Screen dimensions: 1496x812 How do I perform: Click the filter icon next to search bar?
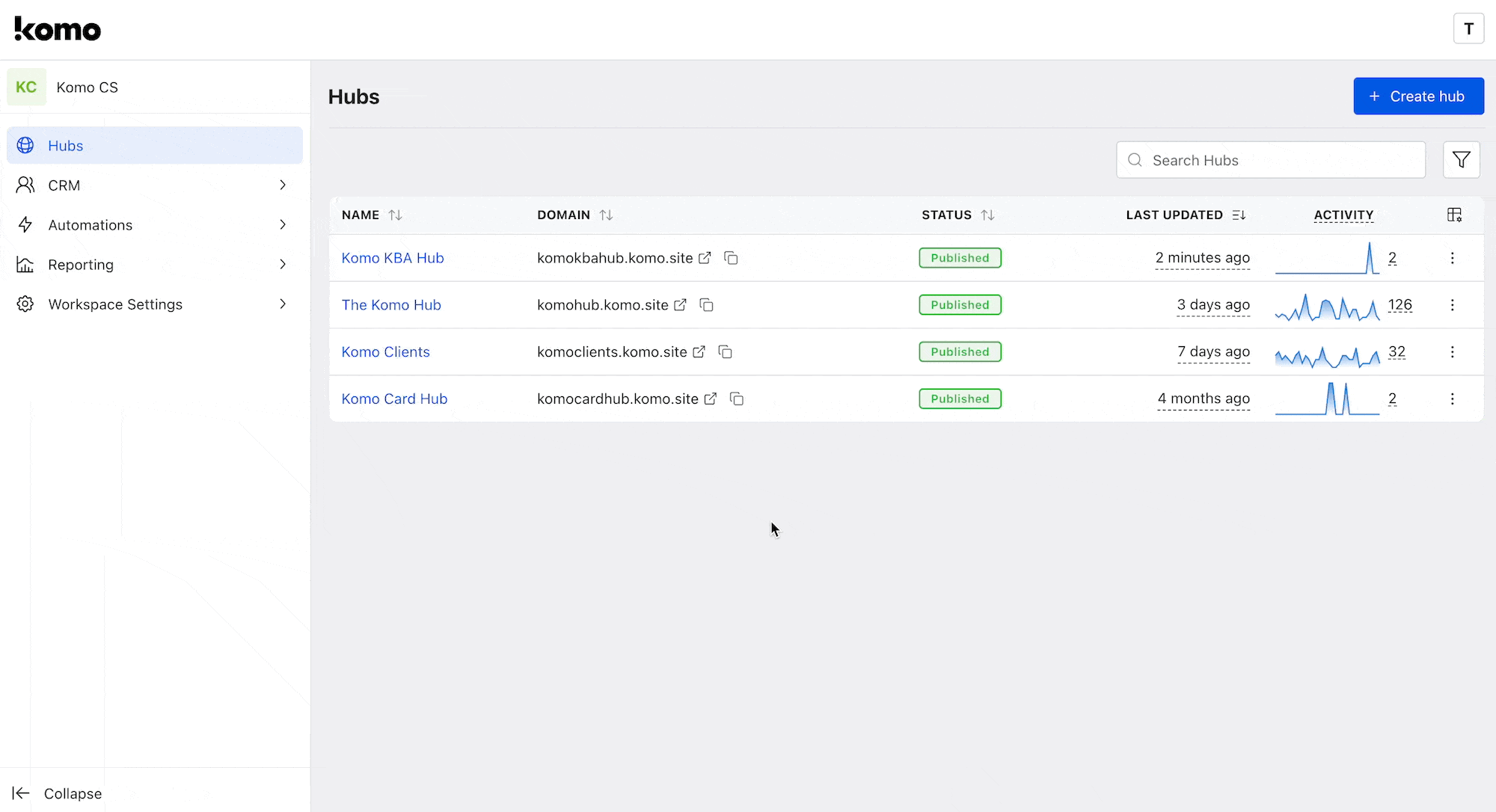[1461, 160]
